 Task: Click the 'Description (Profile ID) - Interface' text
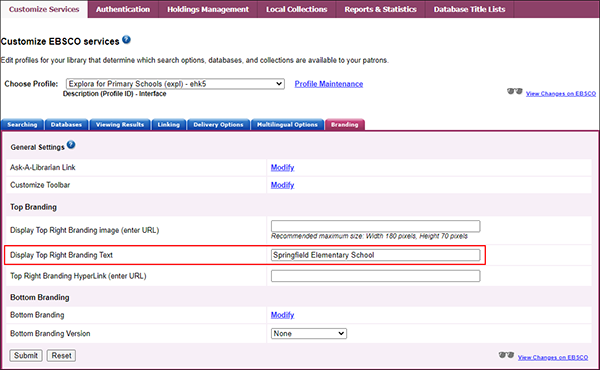coord(114,94)
